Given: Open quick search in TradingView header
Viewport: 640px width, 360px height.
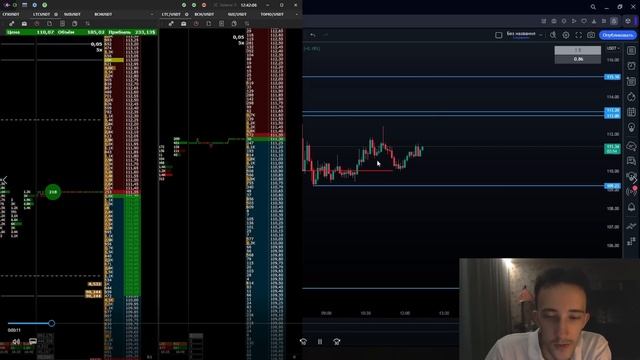Looking at the screenshot, I should [553, 35].
